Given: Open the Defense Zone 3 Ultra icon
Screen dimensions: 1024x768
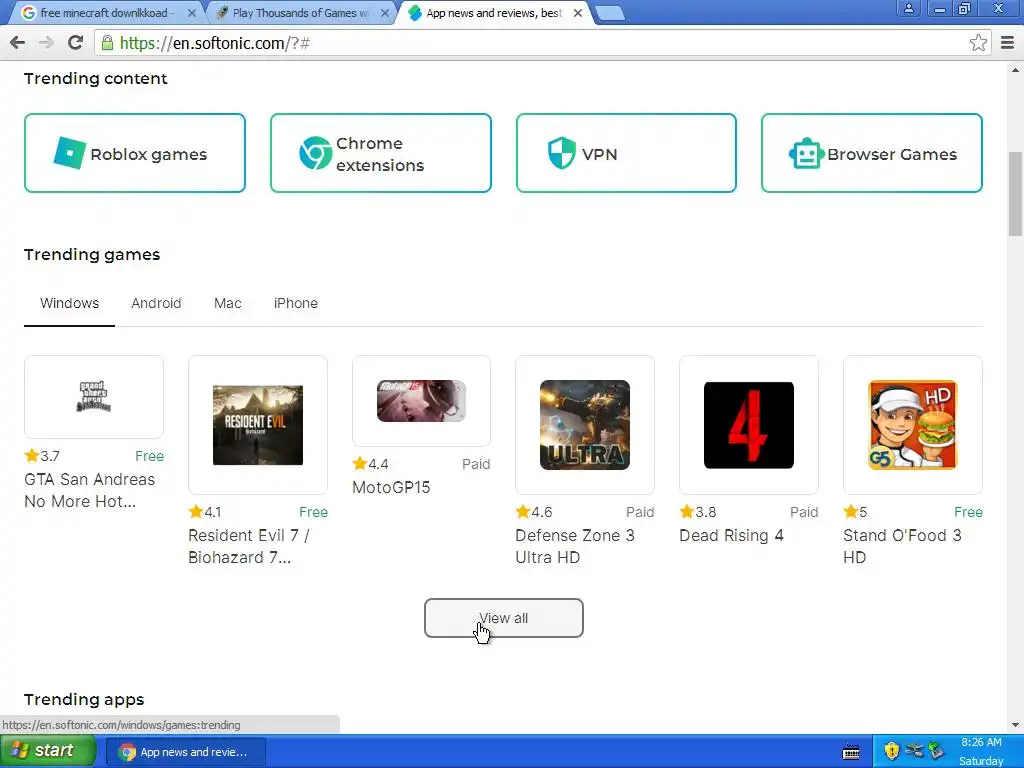Looking at the screenshot, I should click(584, 425).
